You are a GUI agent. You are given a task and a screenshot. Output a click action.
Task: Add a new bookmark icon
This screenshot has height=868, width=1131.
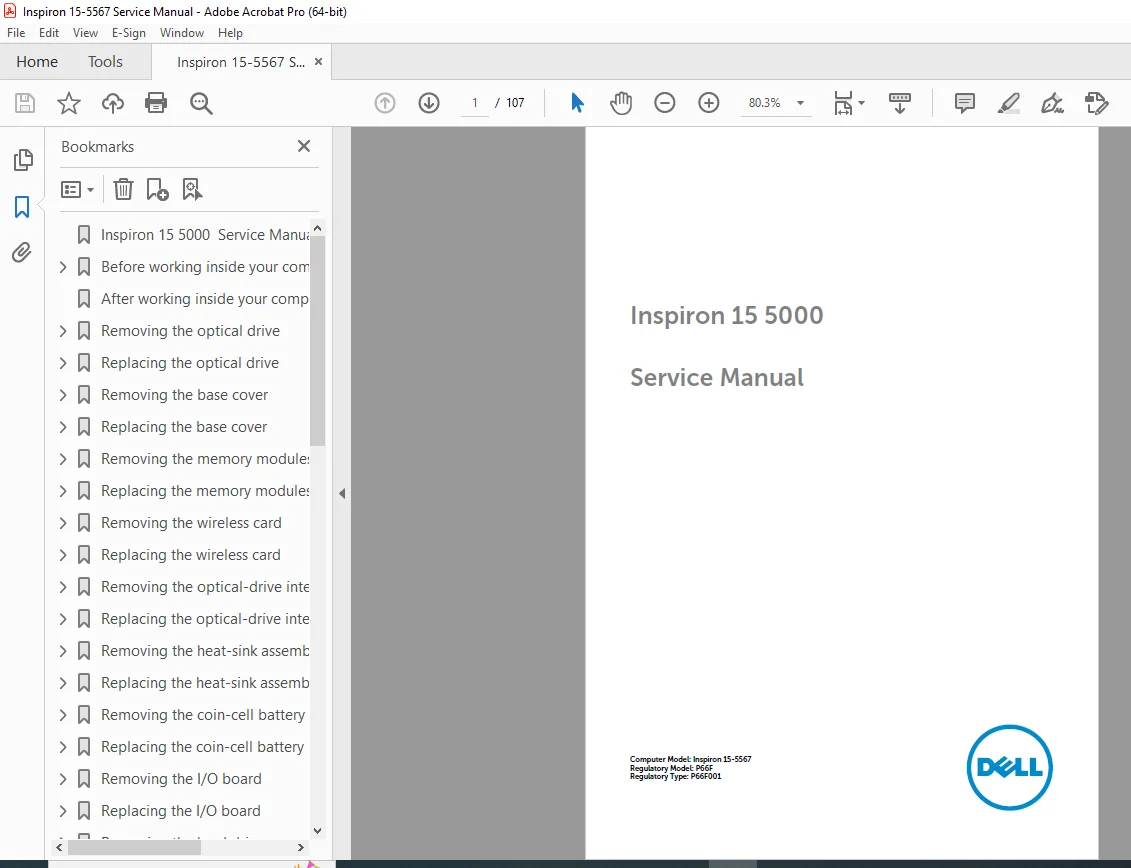(157, 189)
